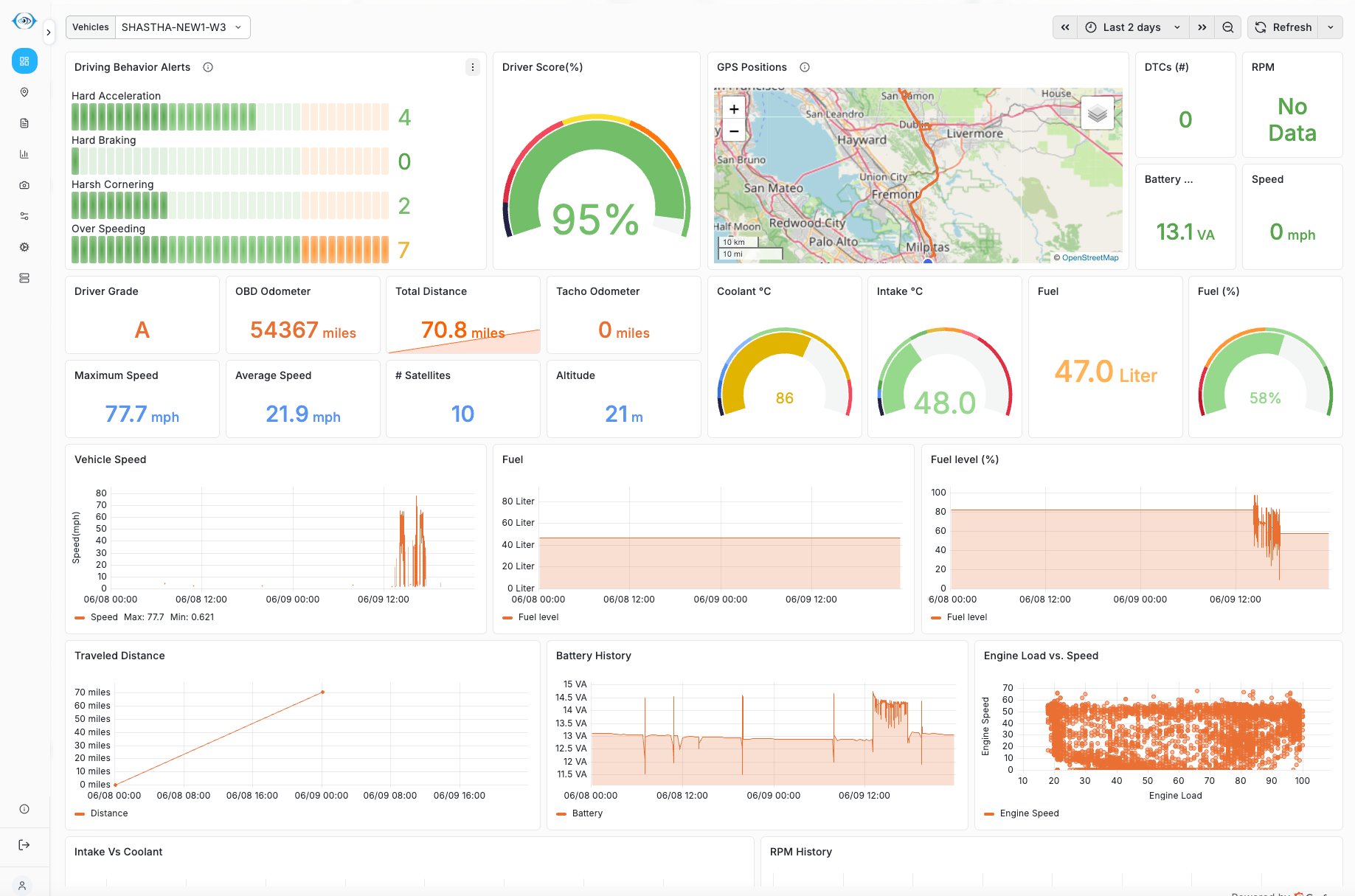The image size is (1355, 896).
Task: Click the Battery value 13.1 VA
Action: point(1185,232)
